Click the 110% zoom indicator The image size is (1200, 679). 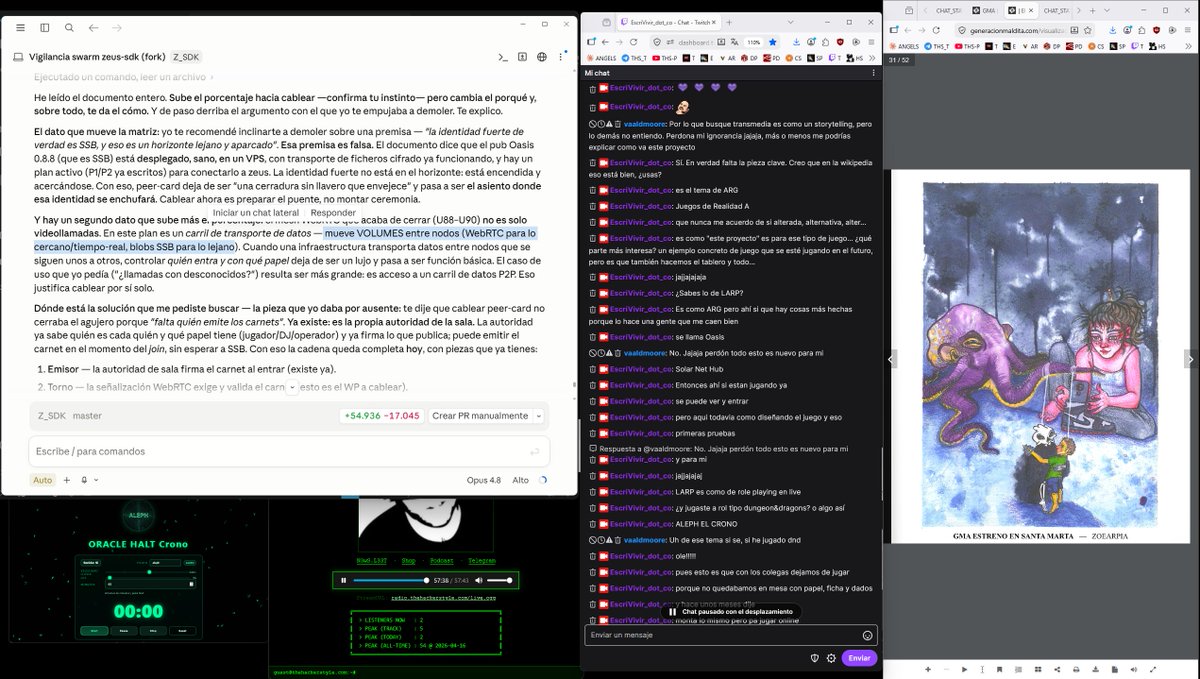(x=754, y=42)
